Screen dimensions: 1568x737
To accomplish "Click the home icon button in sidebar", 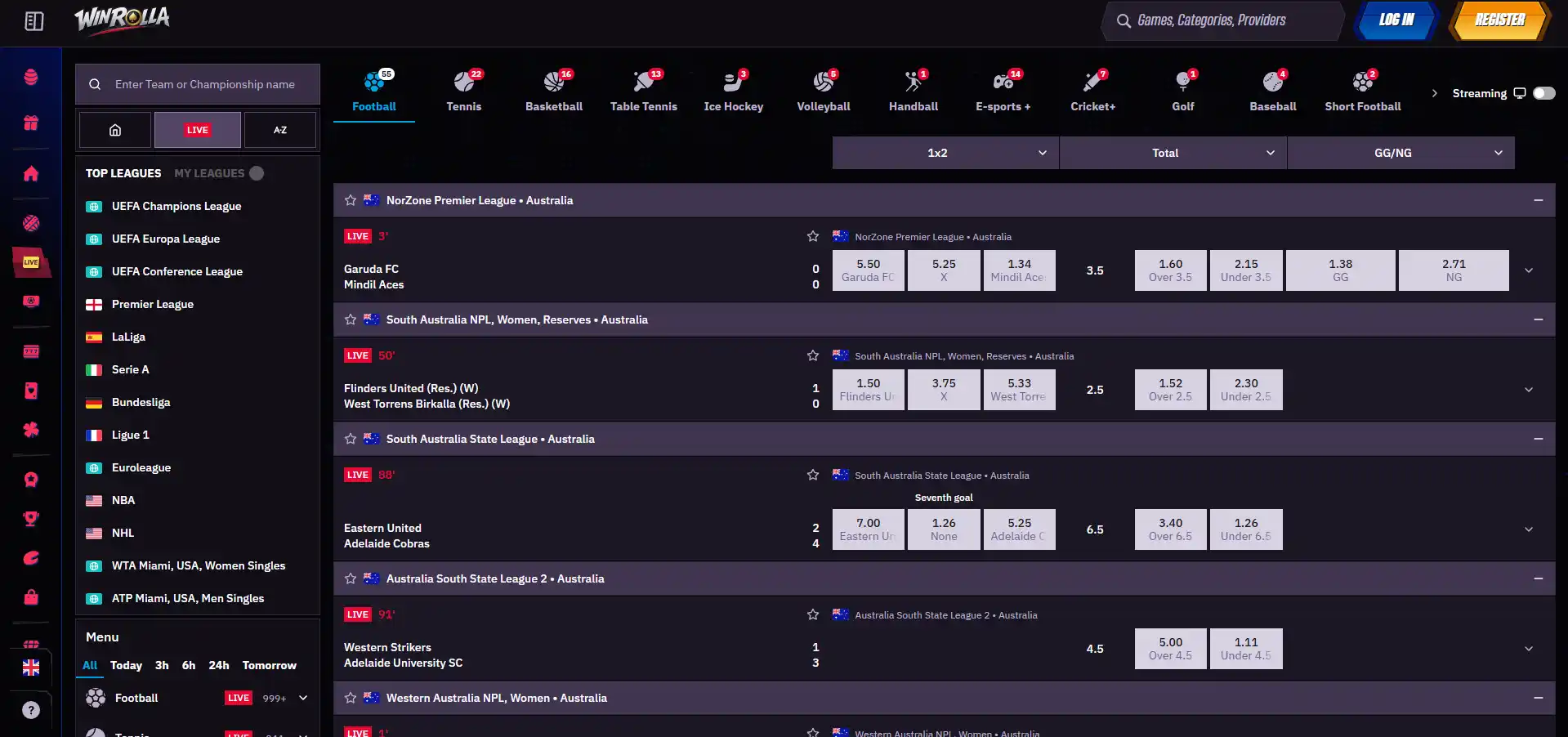I will [115, 130].
